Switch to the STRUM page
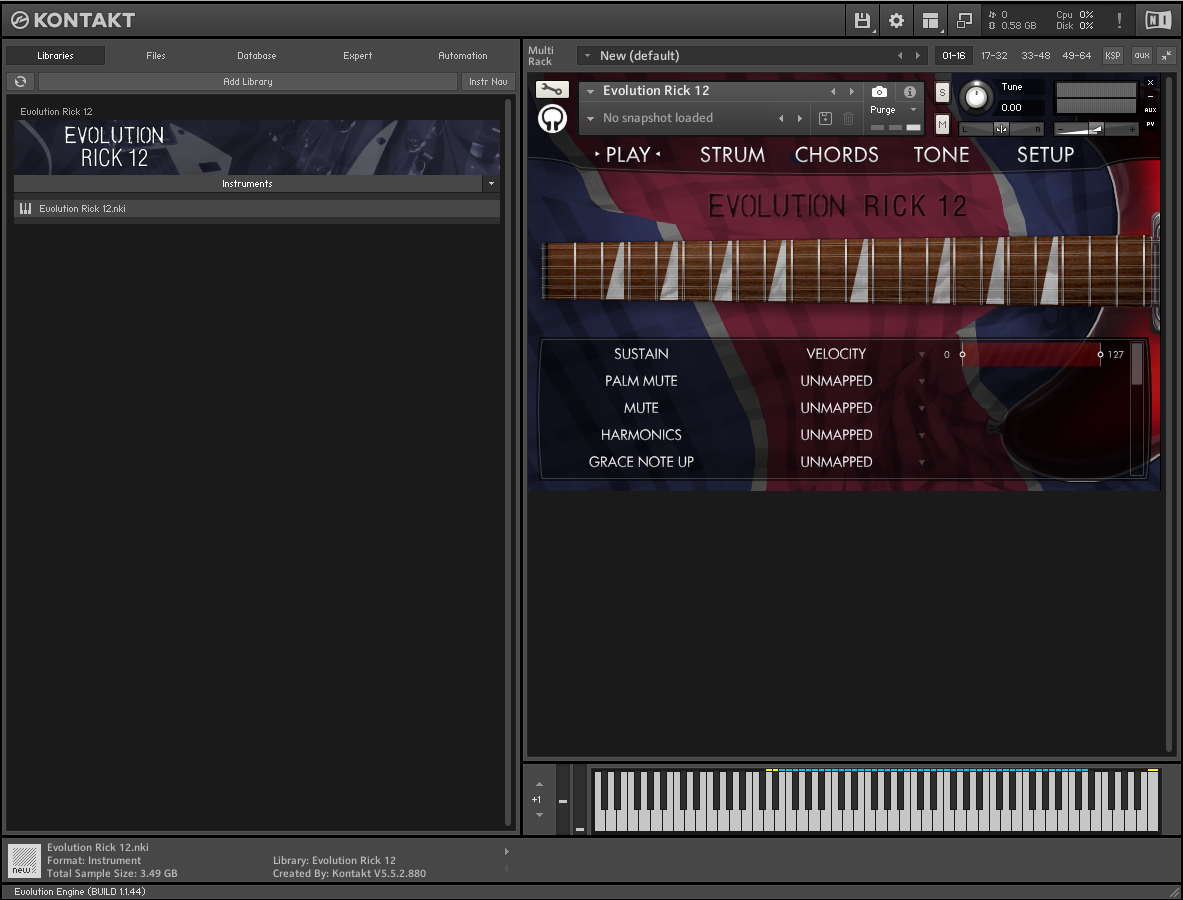1183x900 pixels. coord(732,155)
